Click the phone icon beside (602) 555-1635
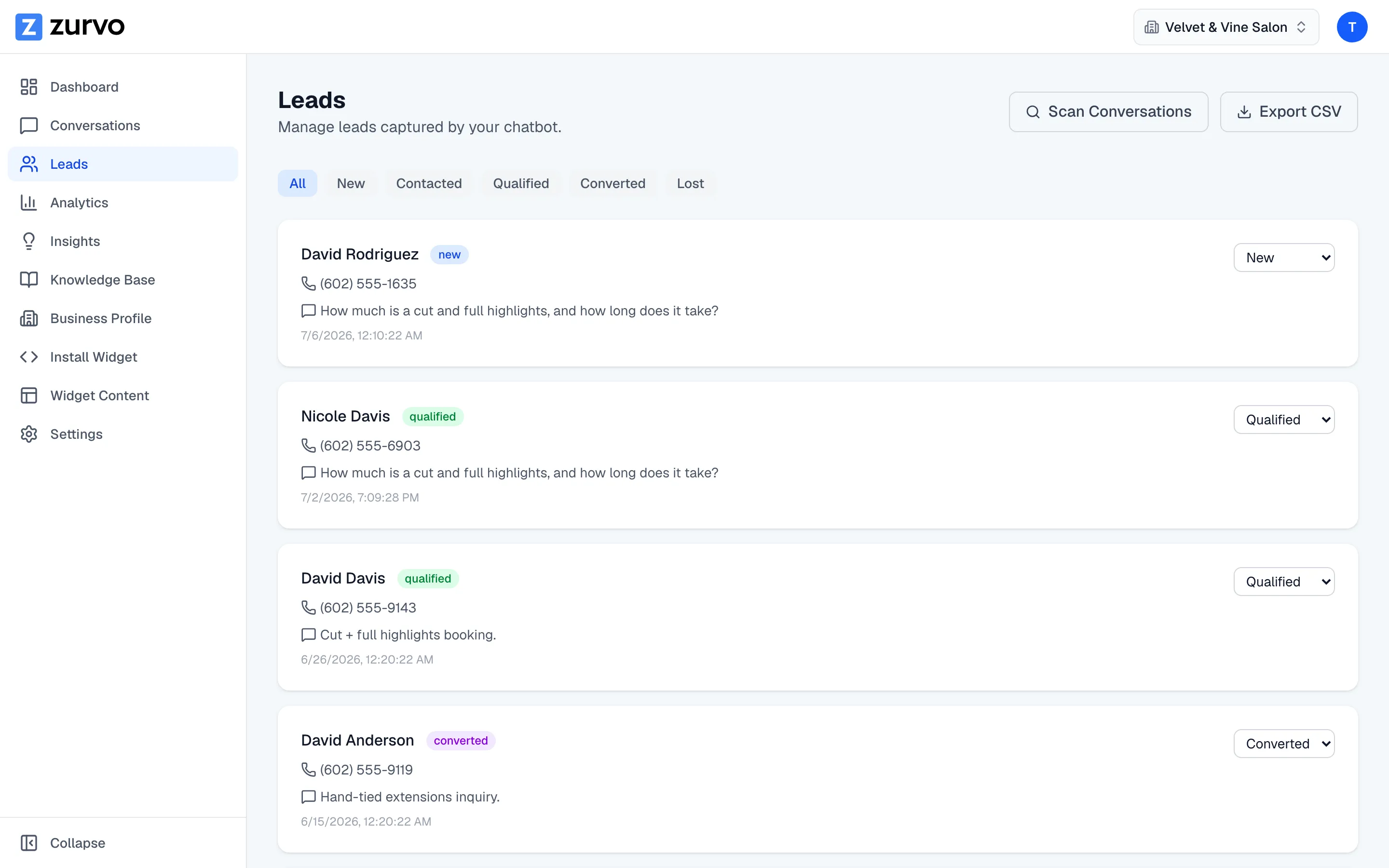 point(309,284)
